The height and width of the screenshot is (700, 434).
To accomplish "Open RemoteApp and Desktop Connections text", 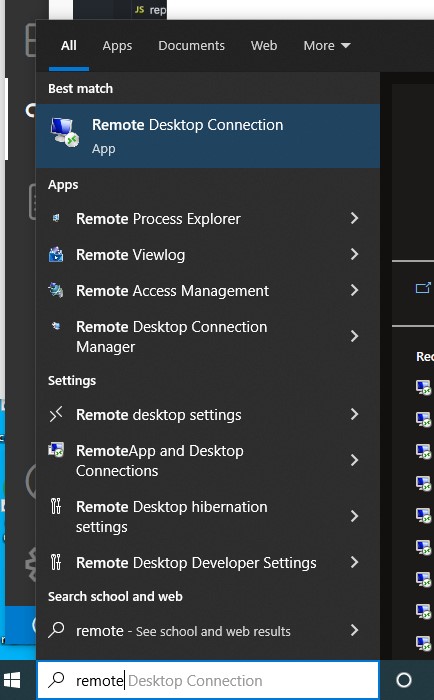I will pyautogui.click(x=160, y=461).
